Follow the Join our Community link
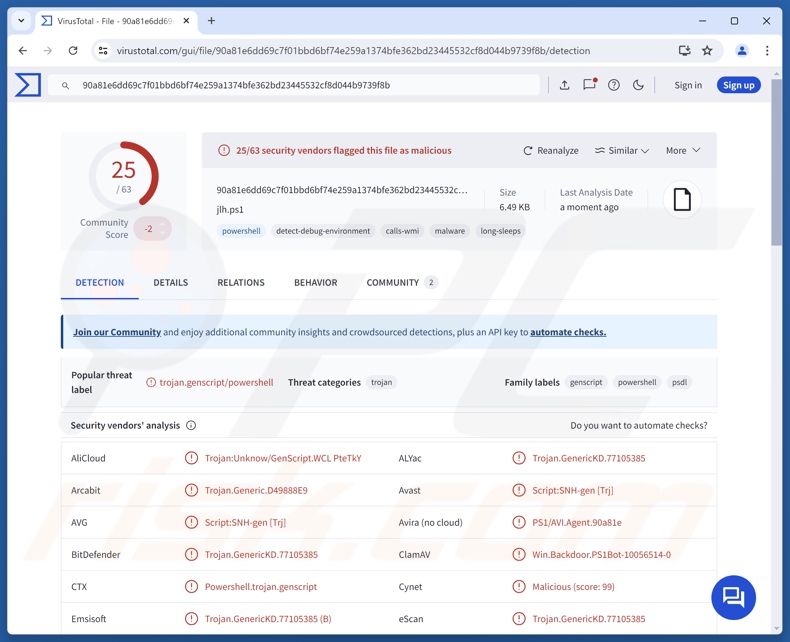Image resolution: width=790 pixels, height=642 pixels. tap(117, 332)
